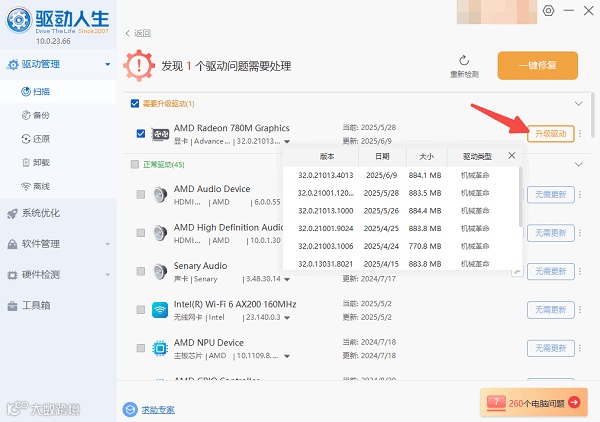Click the back arrow next to 返回

[128, 33]
